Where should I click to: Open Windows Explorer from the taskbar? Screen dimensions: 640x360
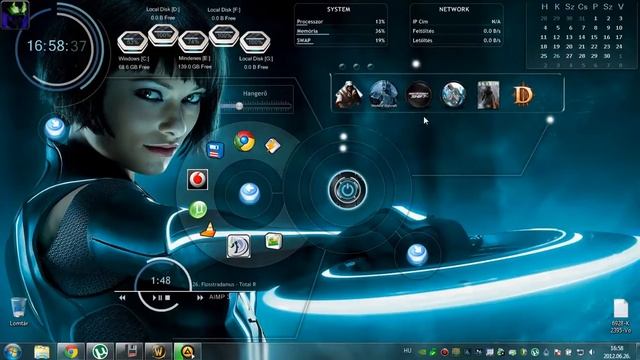(41, 351)
